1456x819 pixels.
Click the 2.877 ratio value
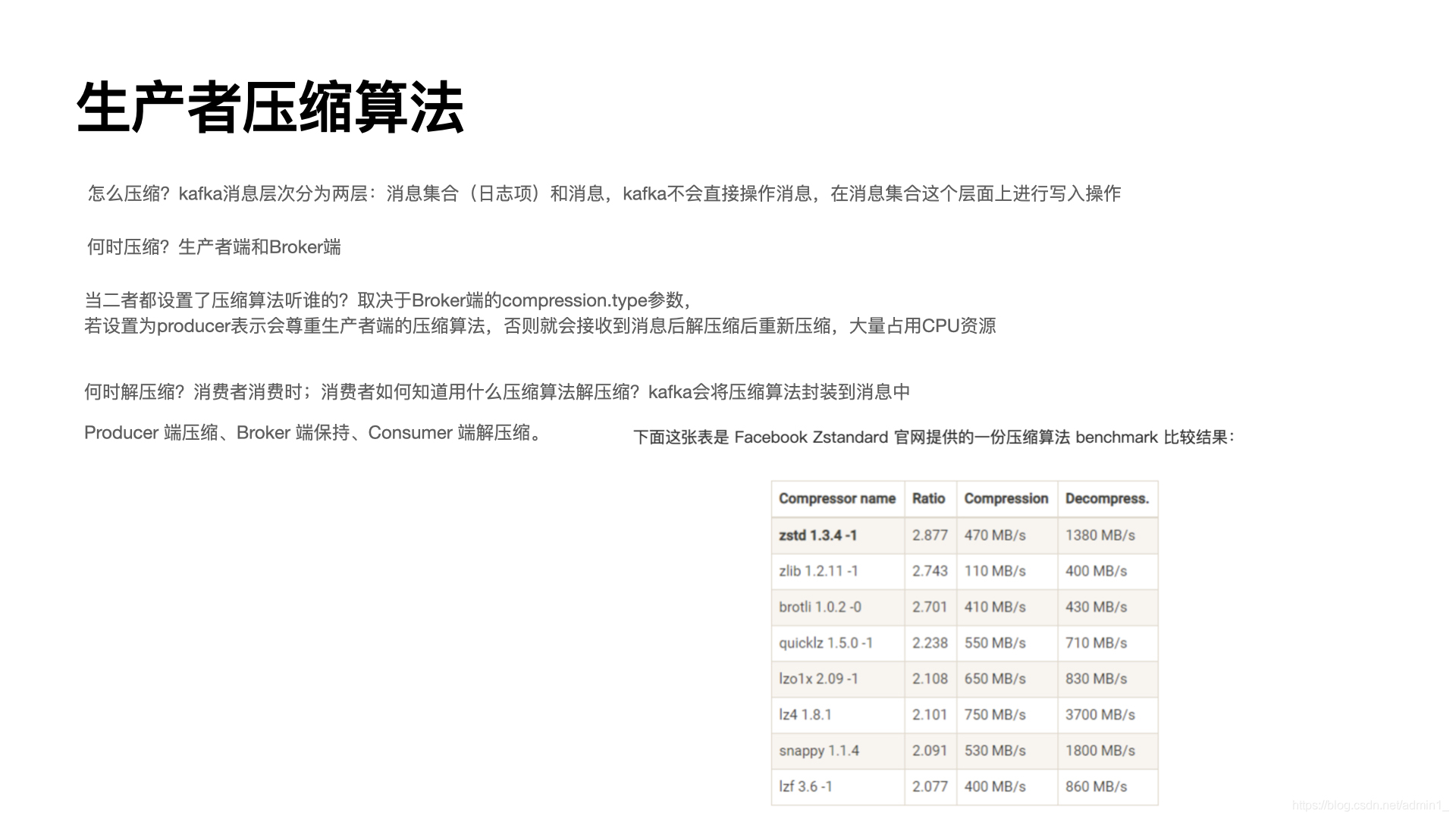[930, 535]
